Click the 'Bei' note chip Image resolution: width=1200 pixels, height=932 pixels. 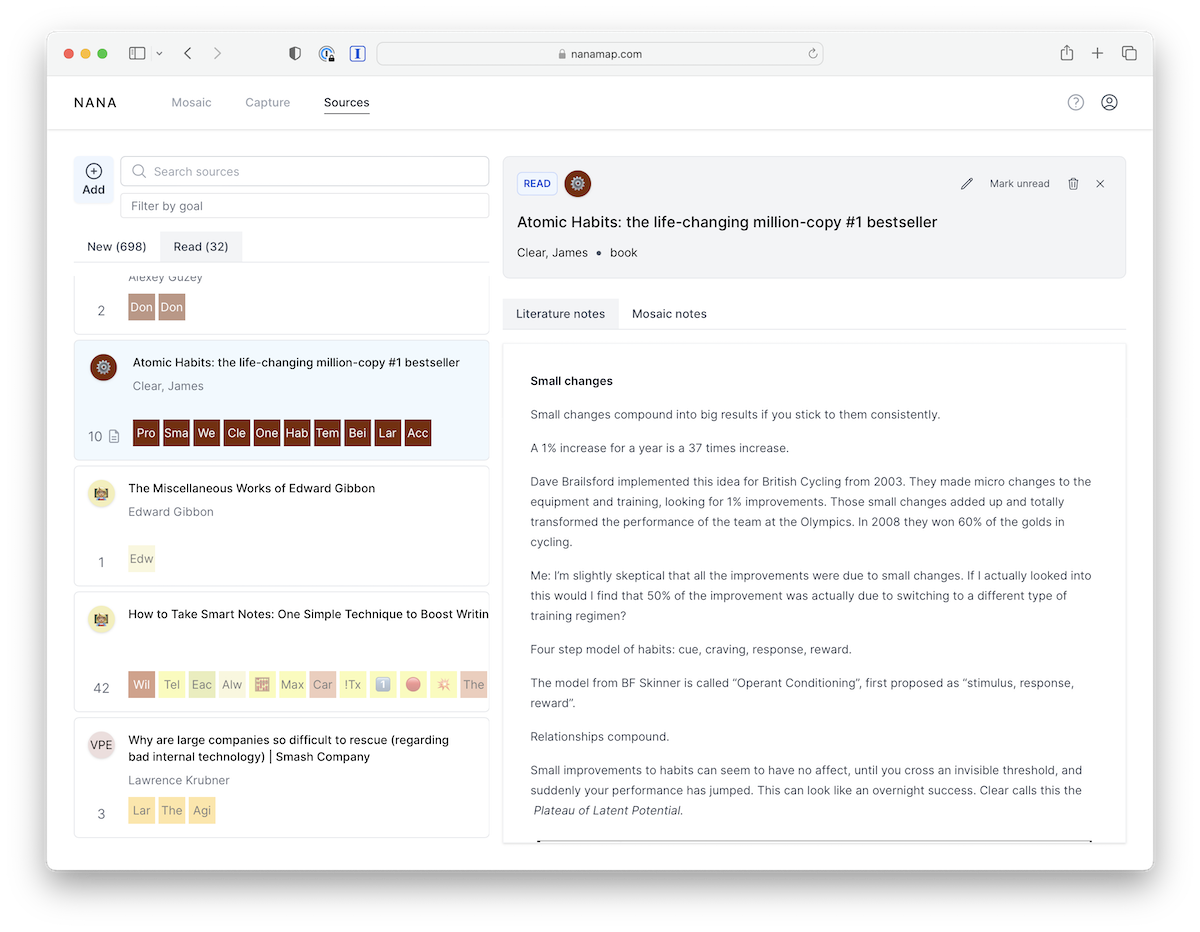coord(358,433)
